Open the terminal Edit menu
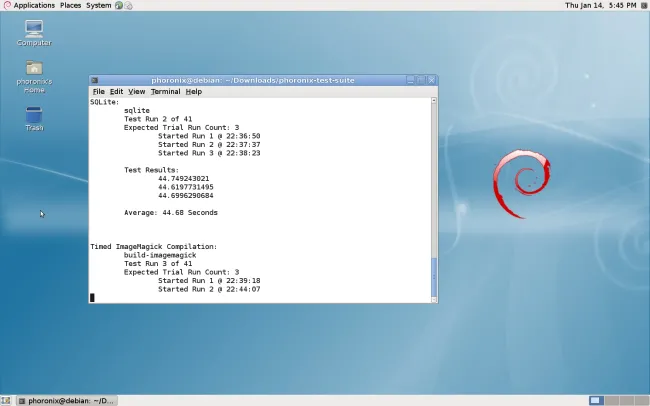Screen dimensions: 650x406 [x=117, y=91]
